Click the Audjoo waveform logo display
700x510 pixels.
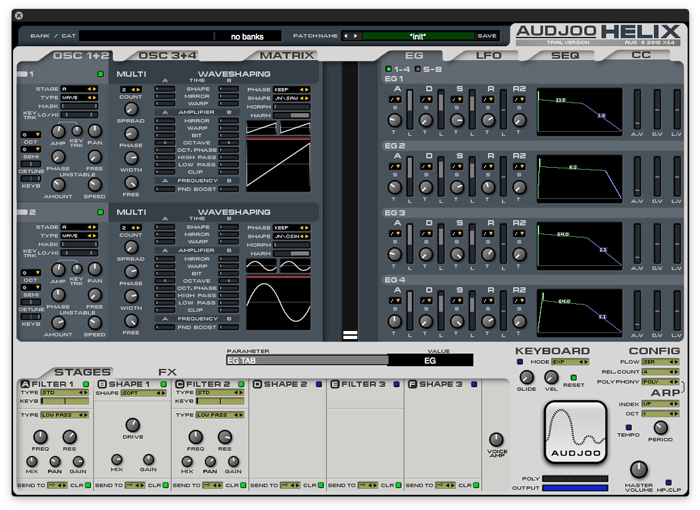[575, 432]
